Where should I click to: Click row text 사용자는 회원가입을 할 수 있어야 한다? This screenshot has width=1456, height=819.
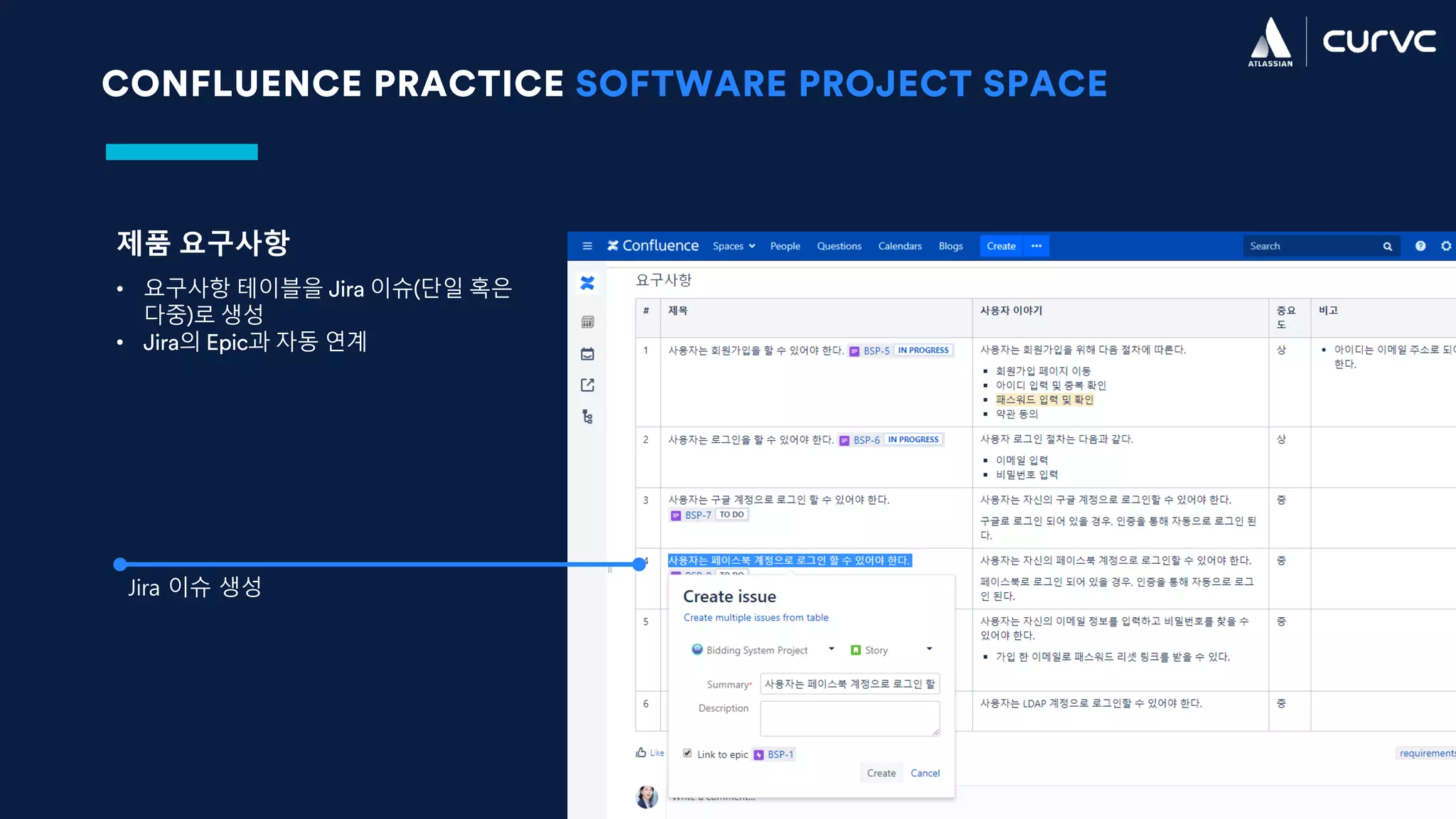pyautogui.click(x=756, y=350)
